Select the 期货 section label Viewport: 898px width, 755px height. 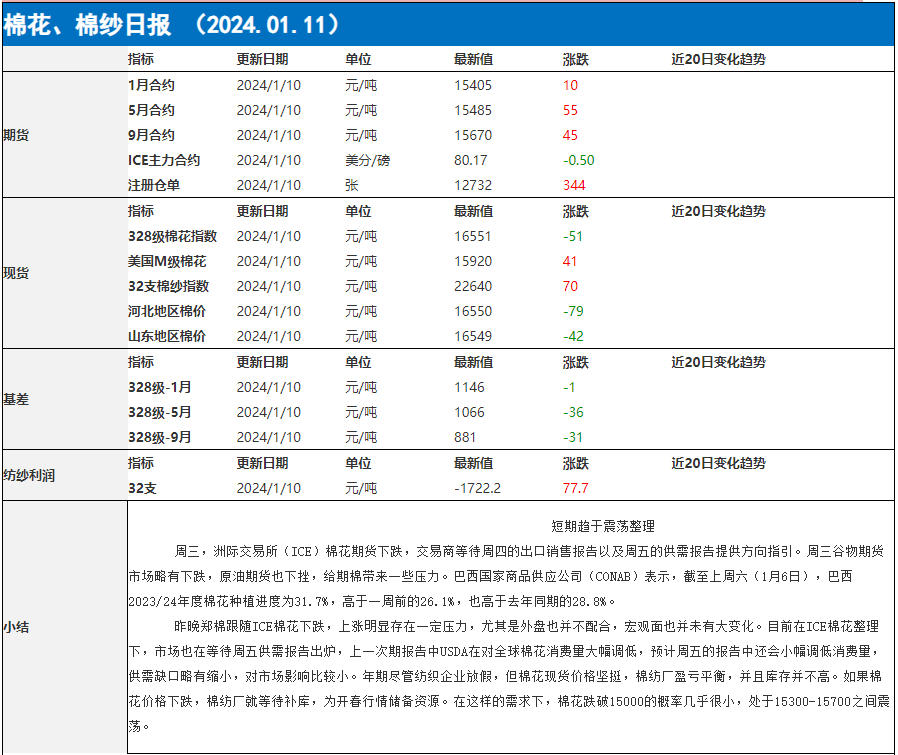[x=16, y=135]
